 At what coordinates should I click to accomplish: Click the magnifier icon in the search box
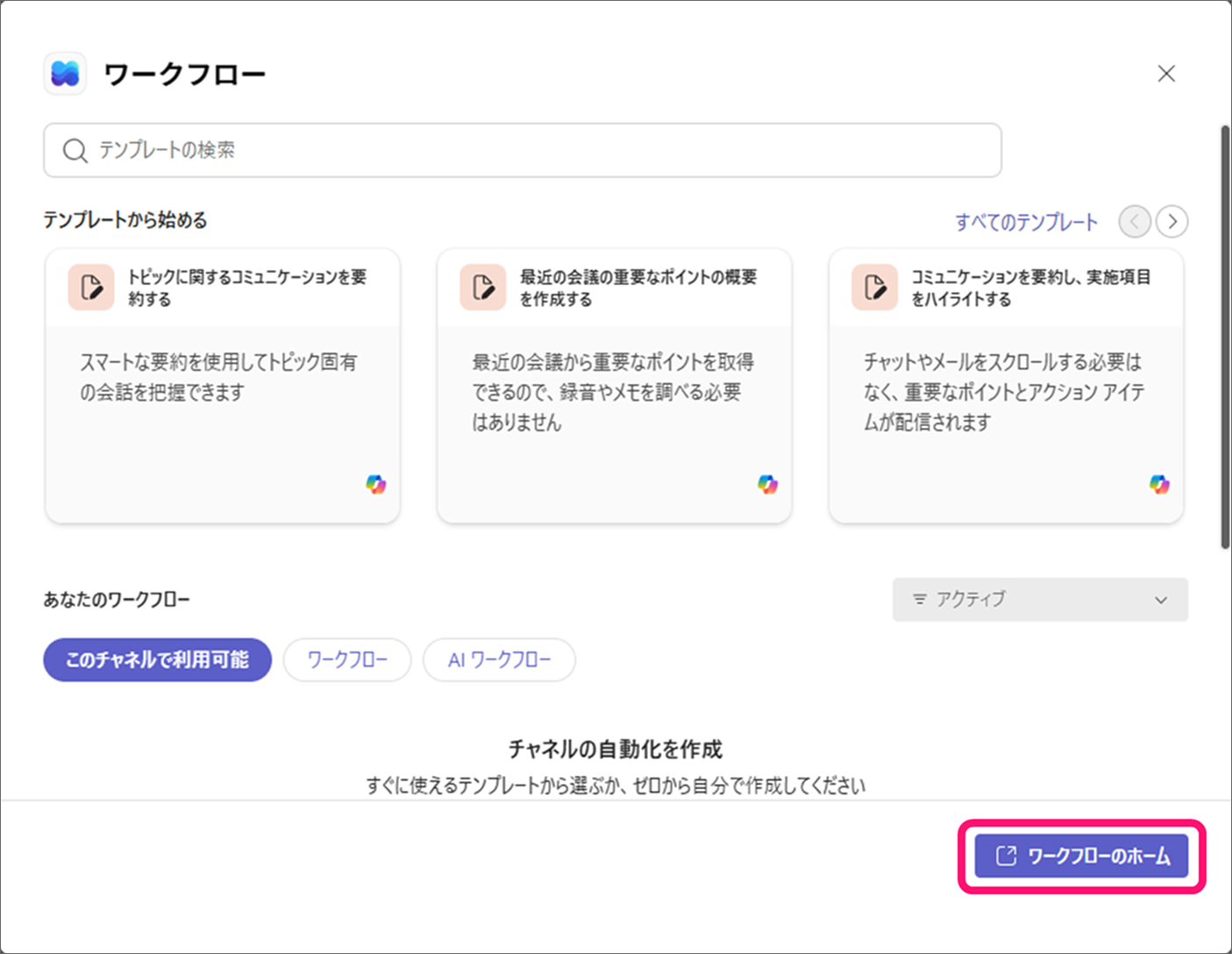(x=75, y=151)
